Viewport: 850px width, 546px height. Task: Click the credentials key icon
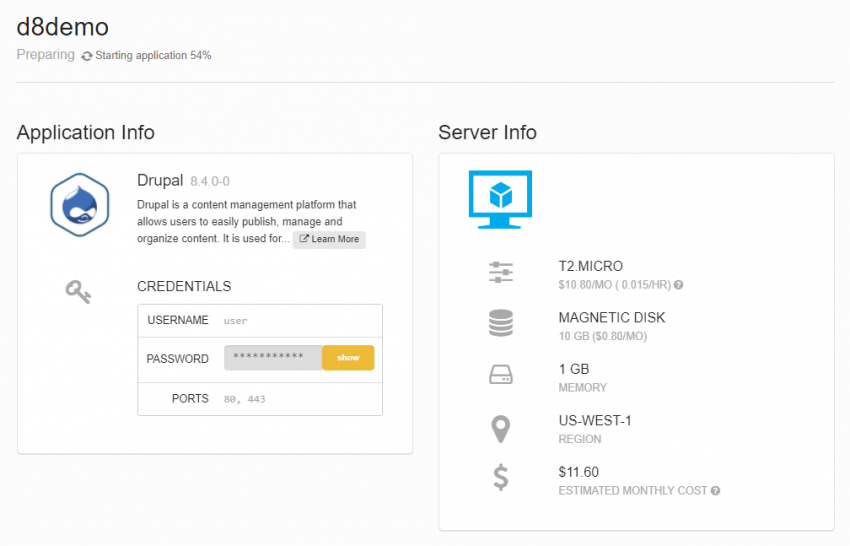[78, 292]
